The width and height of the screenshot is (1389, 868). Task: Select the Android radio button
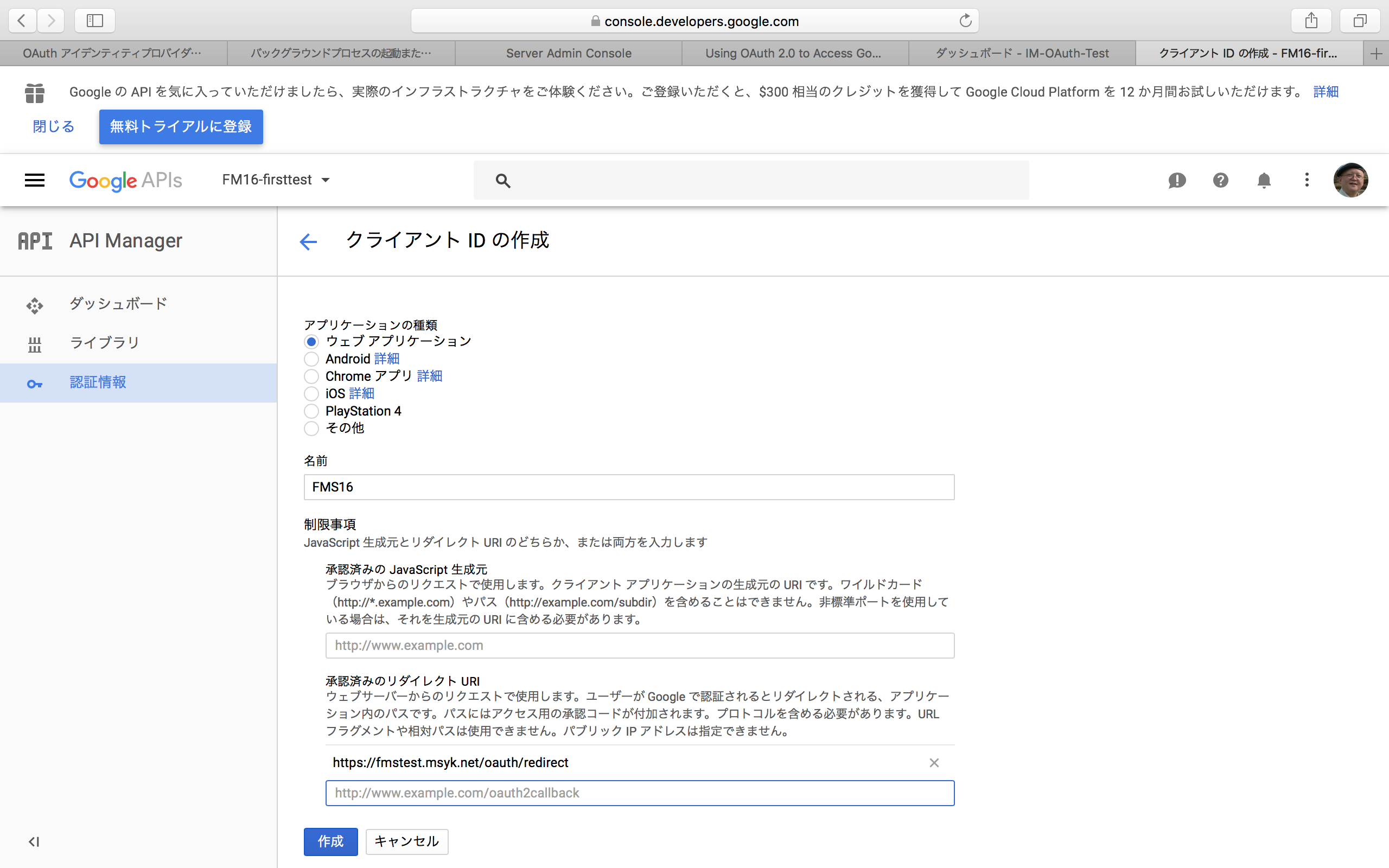point(311,359)
